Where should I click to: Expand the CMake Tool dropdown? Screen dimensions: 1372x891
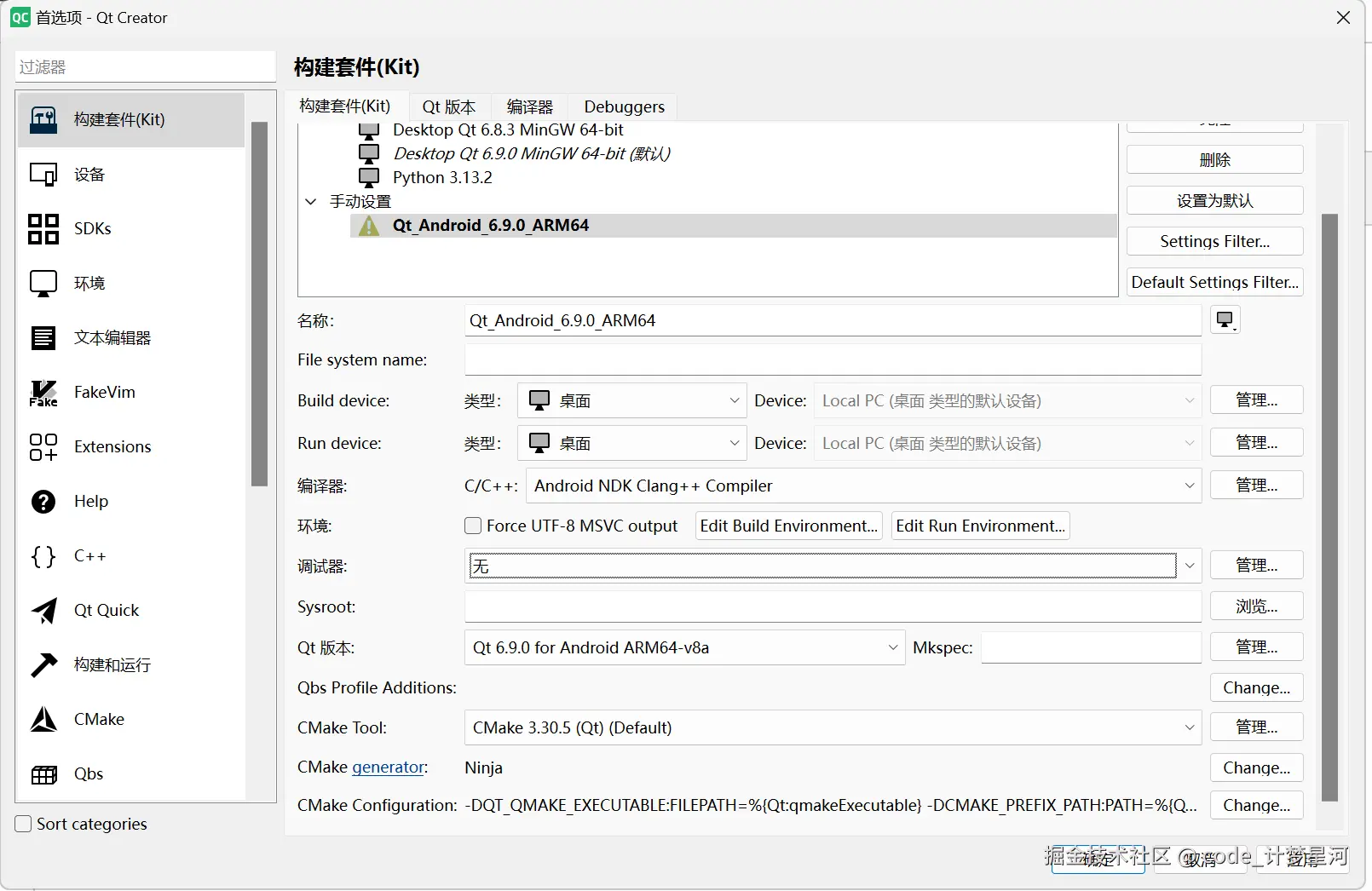click(x=833, y=727)
